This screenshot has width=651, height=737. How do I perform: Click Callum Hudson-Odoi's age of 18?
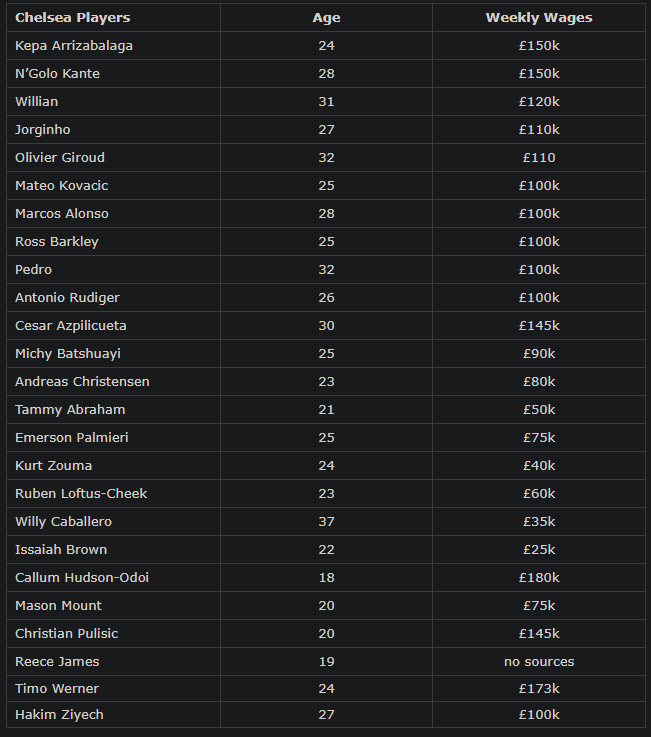326,578
